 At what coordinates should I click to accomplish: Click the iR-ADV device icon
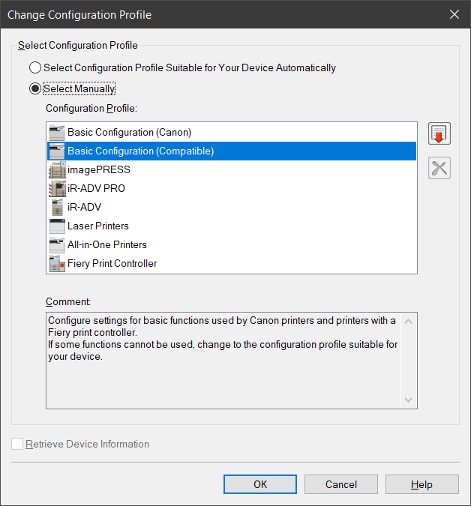[x=57, y=207]
